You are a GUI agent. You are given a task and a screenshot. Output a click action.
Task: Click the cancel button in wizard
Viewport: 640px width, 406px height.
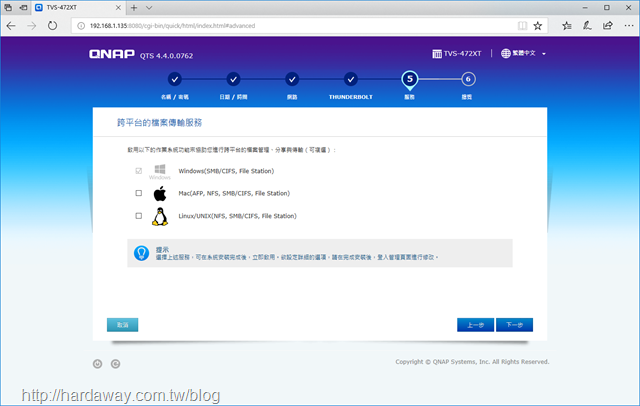[122, 325]
